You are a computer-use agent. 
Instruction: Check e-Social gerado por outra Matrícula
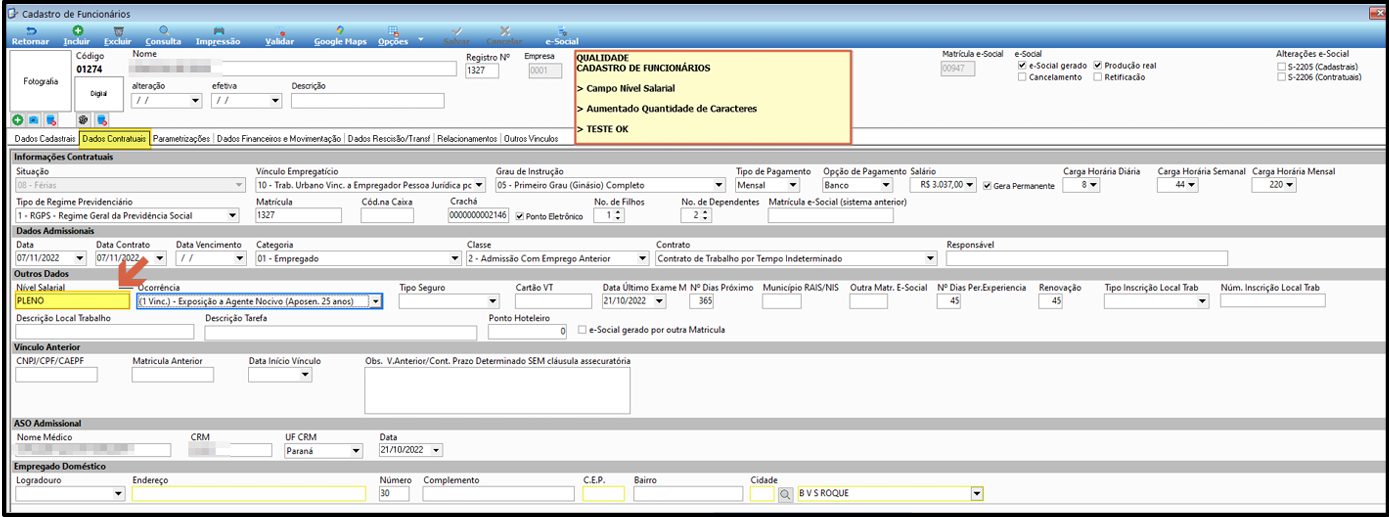tap(584, 329)
